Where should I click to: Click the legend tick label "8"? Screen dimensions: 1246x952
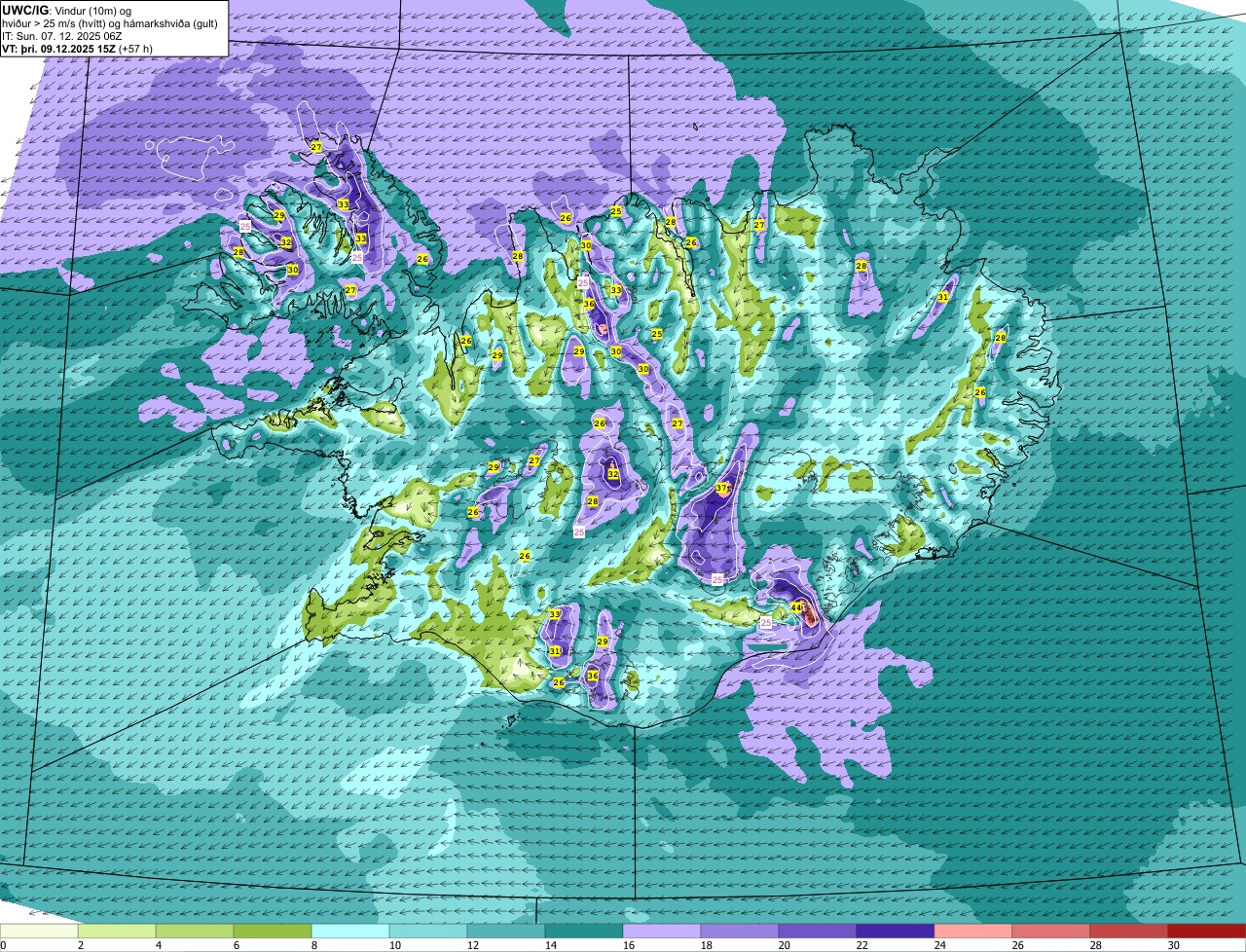313,945
